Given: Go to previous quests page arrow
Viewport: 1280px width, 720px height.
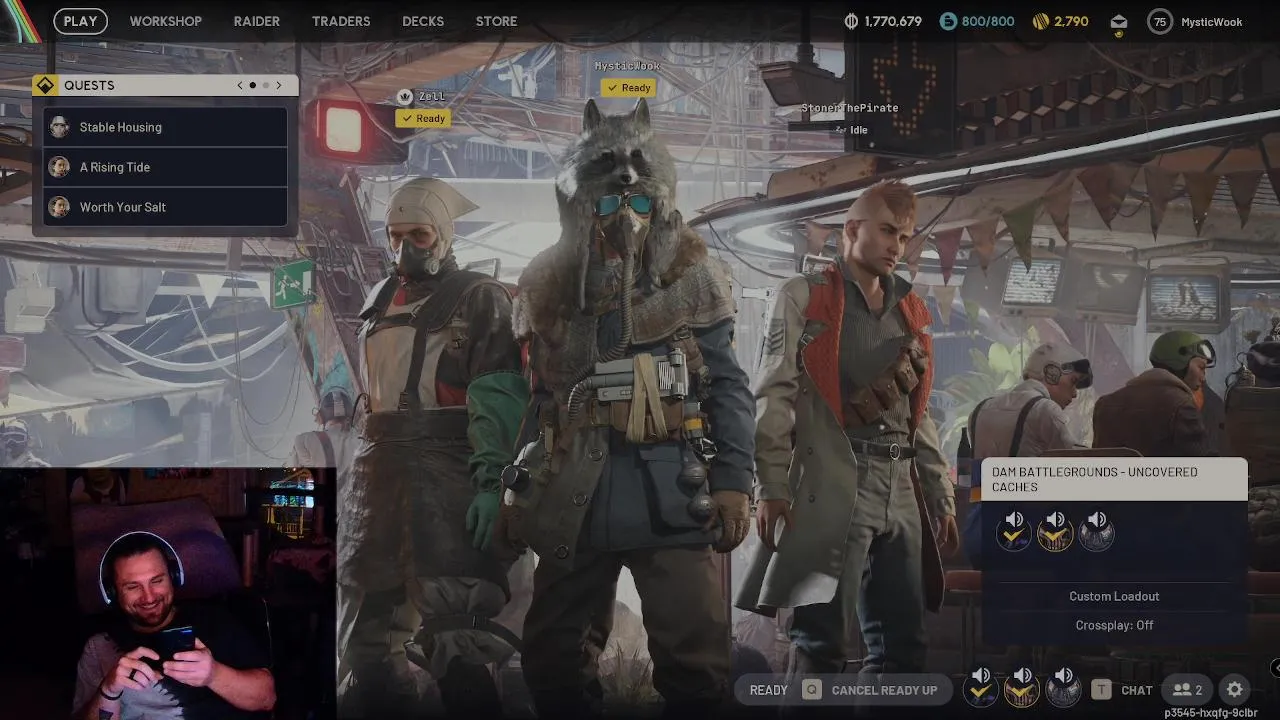Looking at the screenshot, I should click(x=240, y=85).
